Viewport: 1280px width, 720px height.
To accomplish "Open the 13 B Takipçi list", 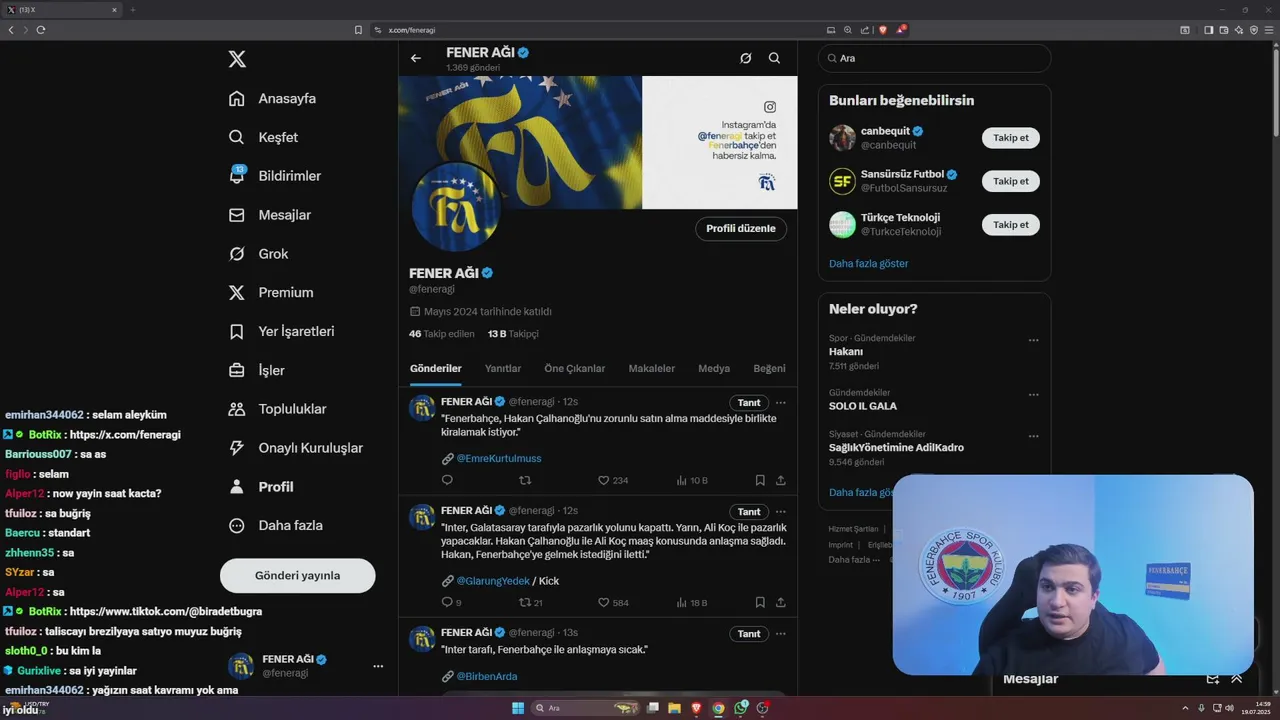I will pyautogui.click(x=513, y=334).
